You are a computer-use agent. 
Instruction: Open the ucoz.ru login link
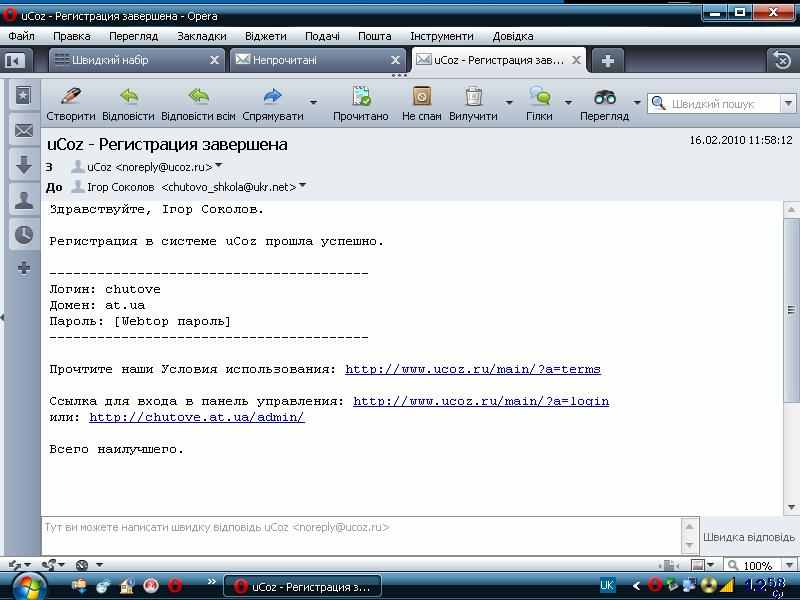(481, 402)
